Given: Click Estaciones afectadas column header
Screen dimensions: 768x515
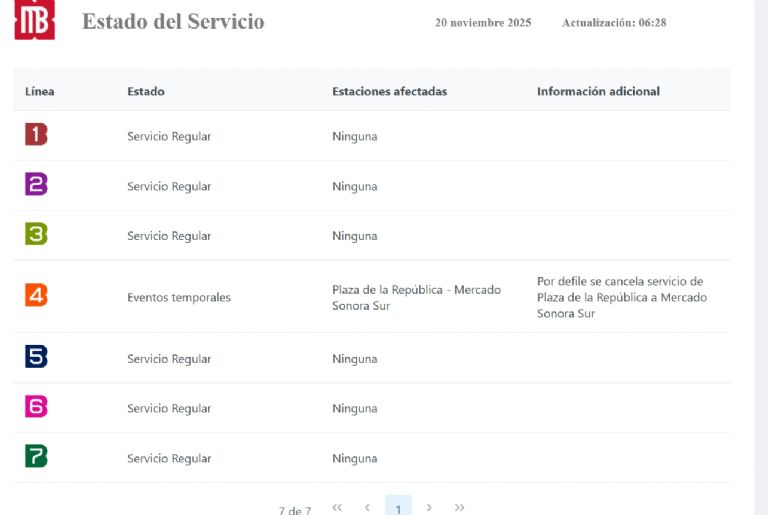Looking at the screenshot, I should coord(389,91).
